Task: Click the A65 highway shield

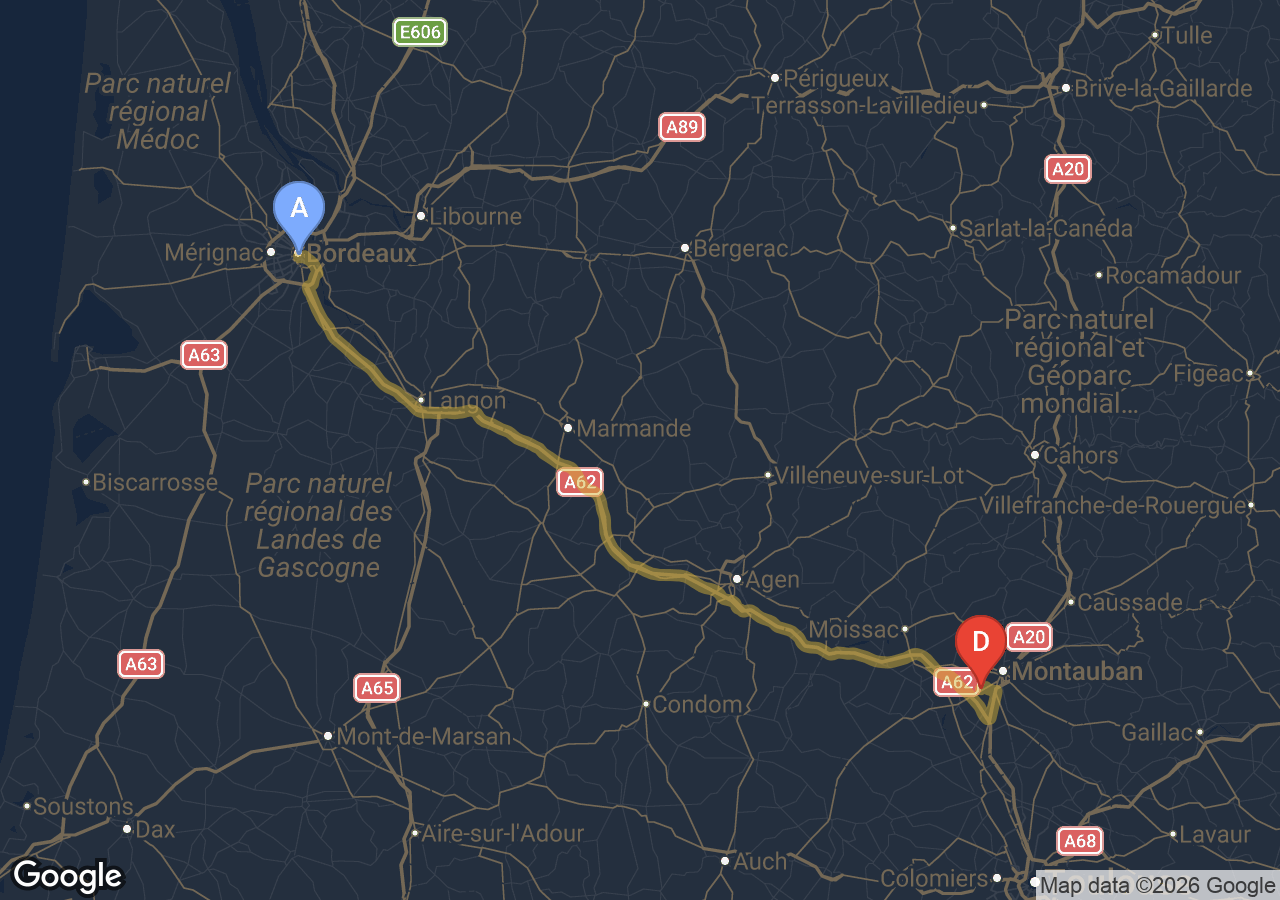Action: pos(377,688)
